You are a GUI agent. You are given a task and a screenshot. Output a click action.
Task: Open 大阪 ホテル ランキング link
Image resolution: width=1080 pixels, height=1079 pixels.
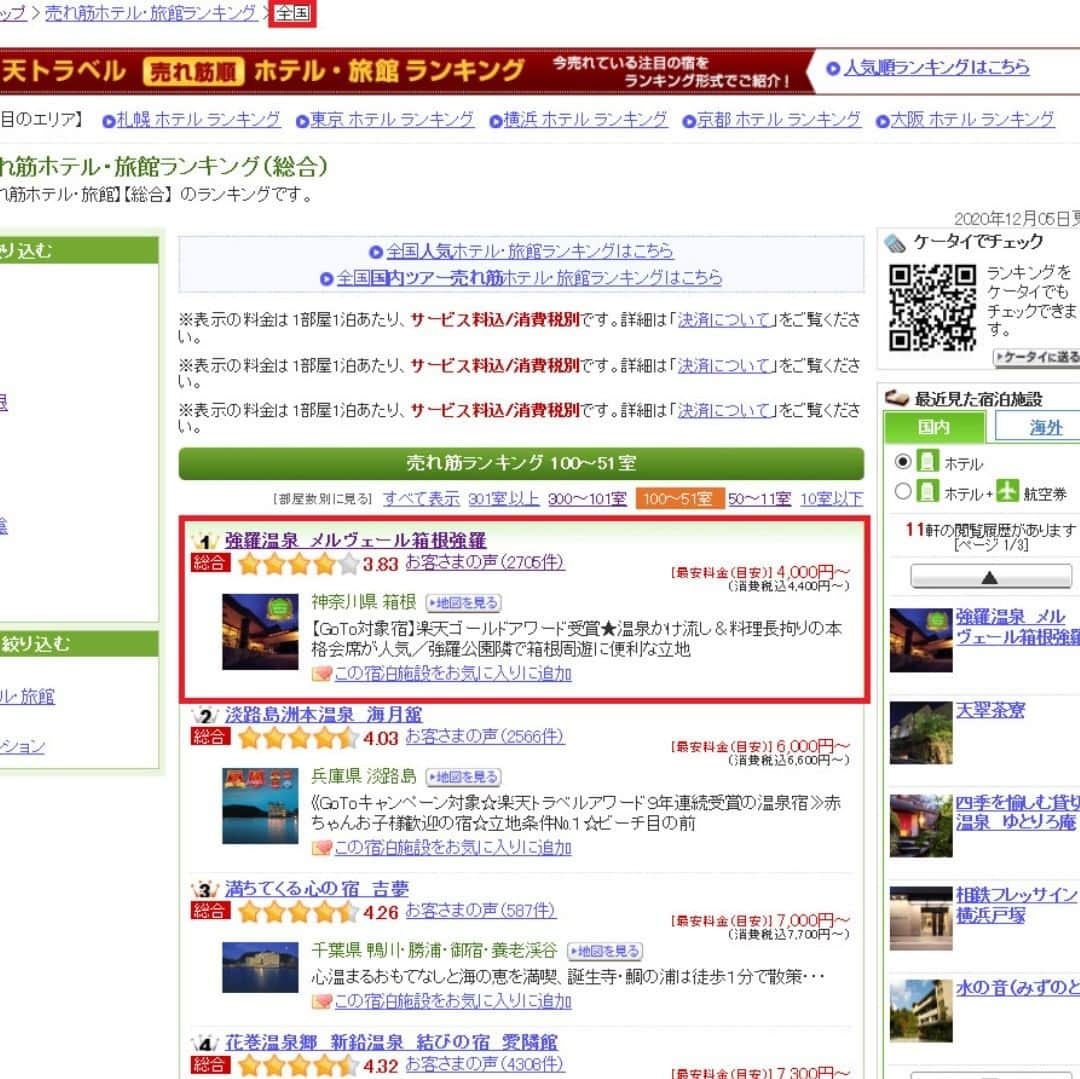click(973, 120)
